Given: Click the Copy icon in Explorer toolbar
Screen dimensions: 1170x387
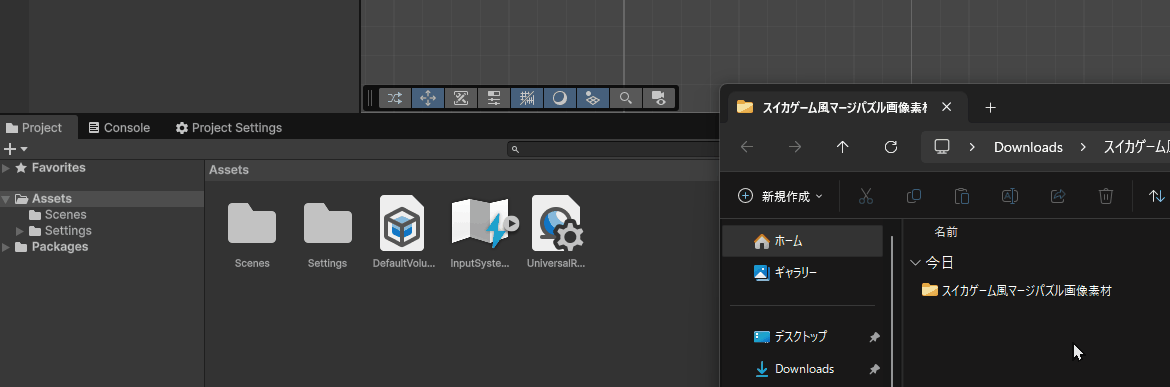Looking at the screenshot, I should pyautogui.click(x=913, y=196).
